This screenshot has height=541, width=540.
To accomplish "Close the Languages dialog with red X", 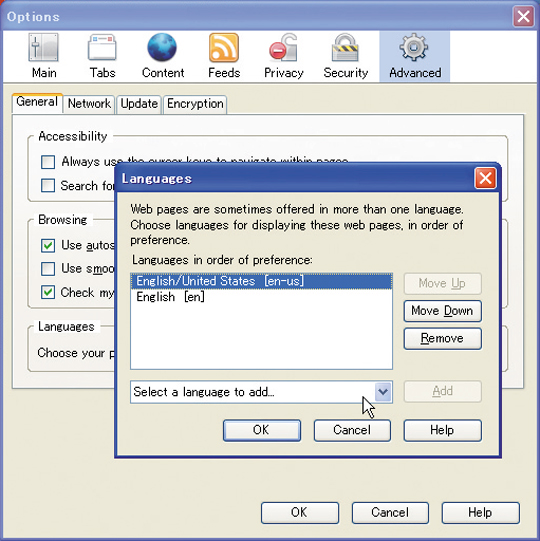I will coord(485,178).
